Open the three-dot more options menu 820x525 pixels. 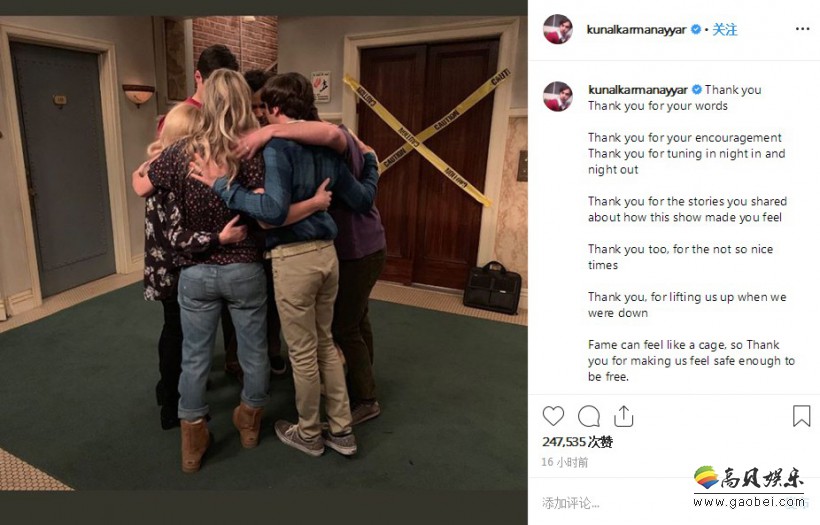802,29
